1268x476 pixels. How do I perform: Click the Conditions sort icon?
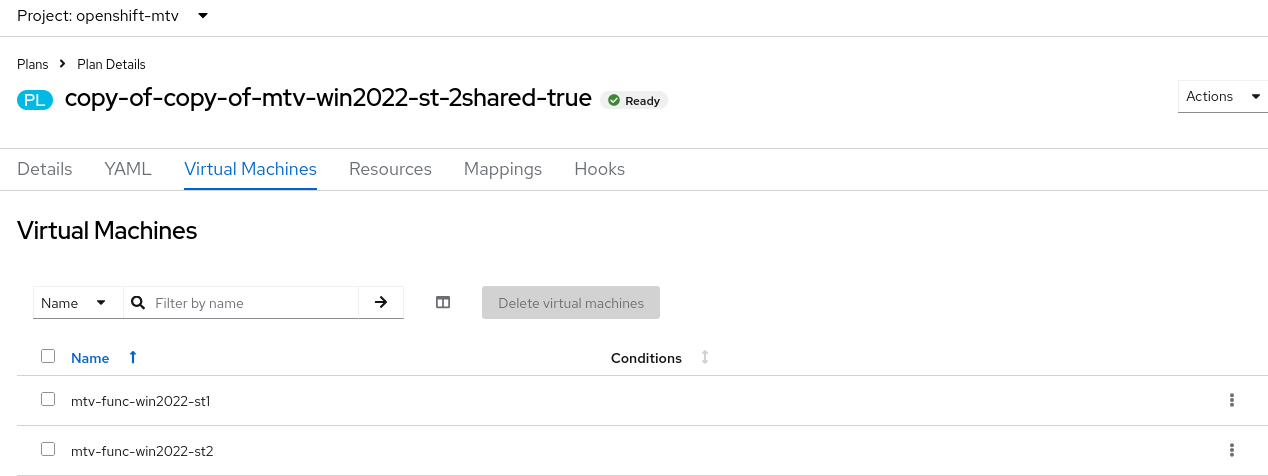705,358
